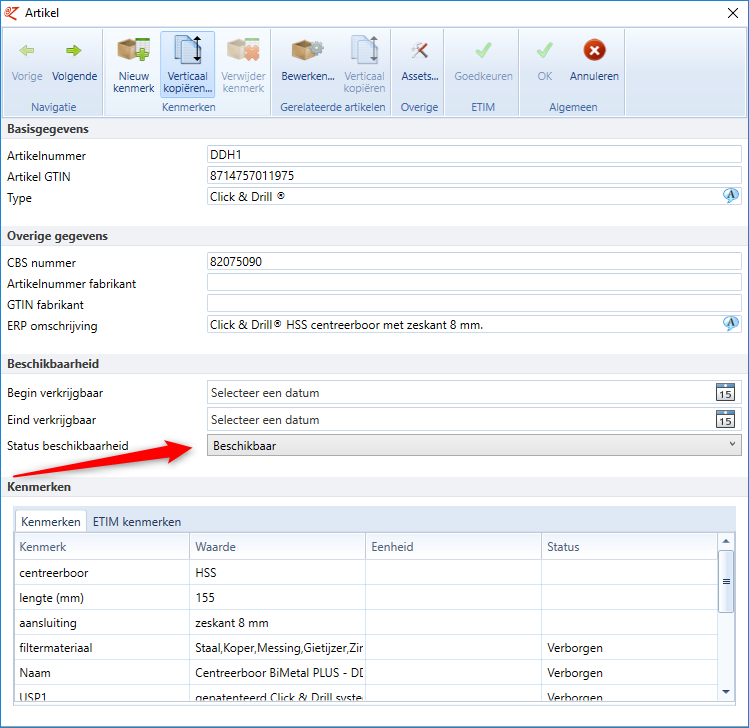Click the zeskant 8 mm value cell
This screenshot has width=749, height=728.
click(x=278, y=622)
